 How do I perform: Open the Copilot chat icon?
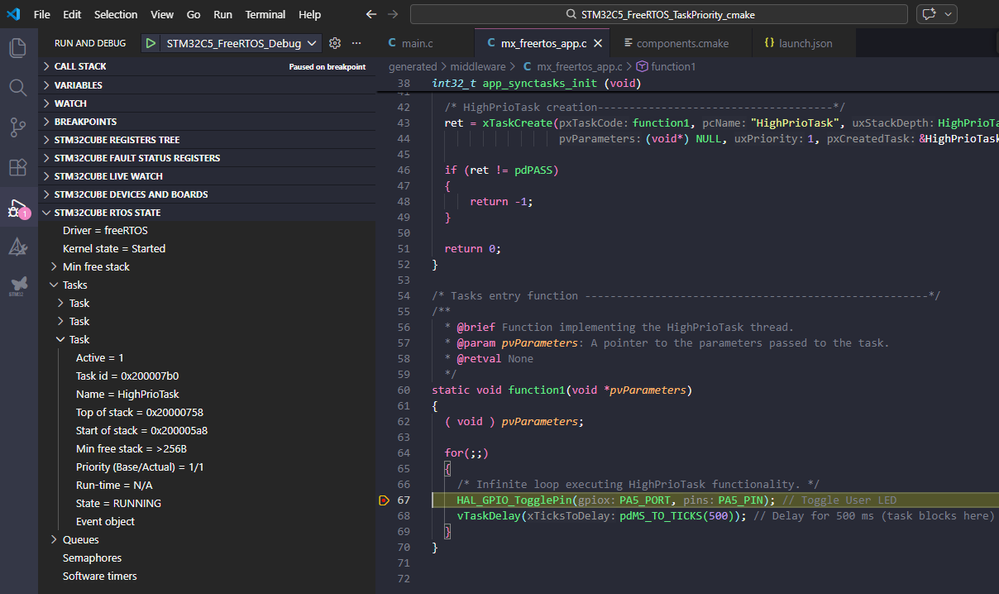[929, 14]
